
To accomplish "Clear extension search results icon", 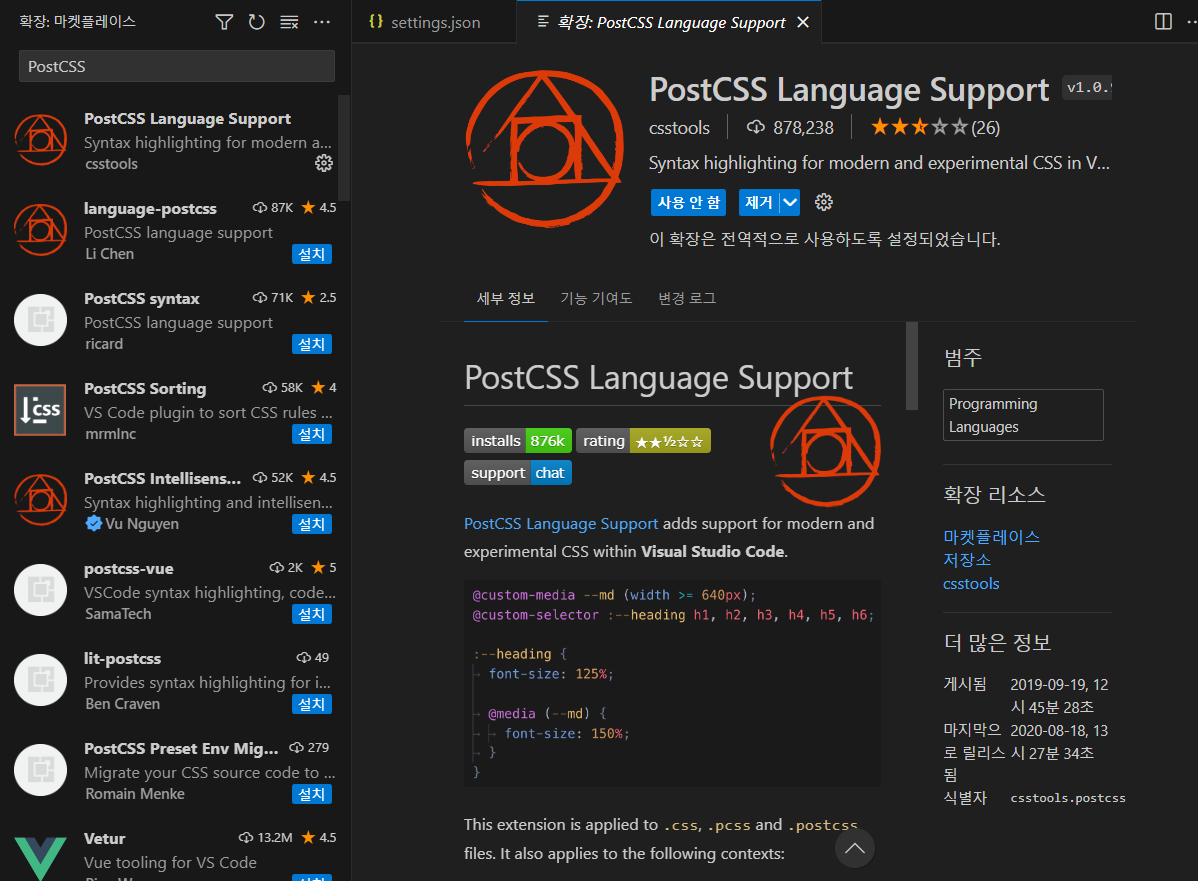I will click(x=290, y=22).
